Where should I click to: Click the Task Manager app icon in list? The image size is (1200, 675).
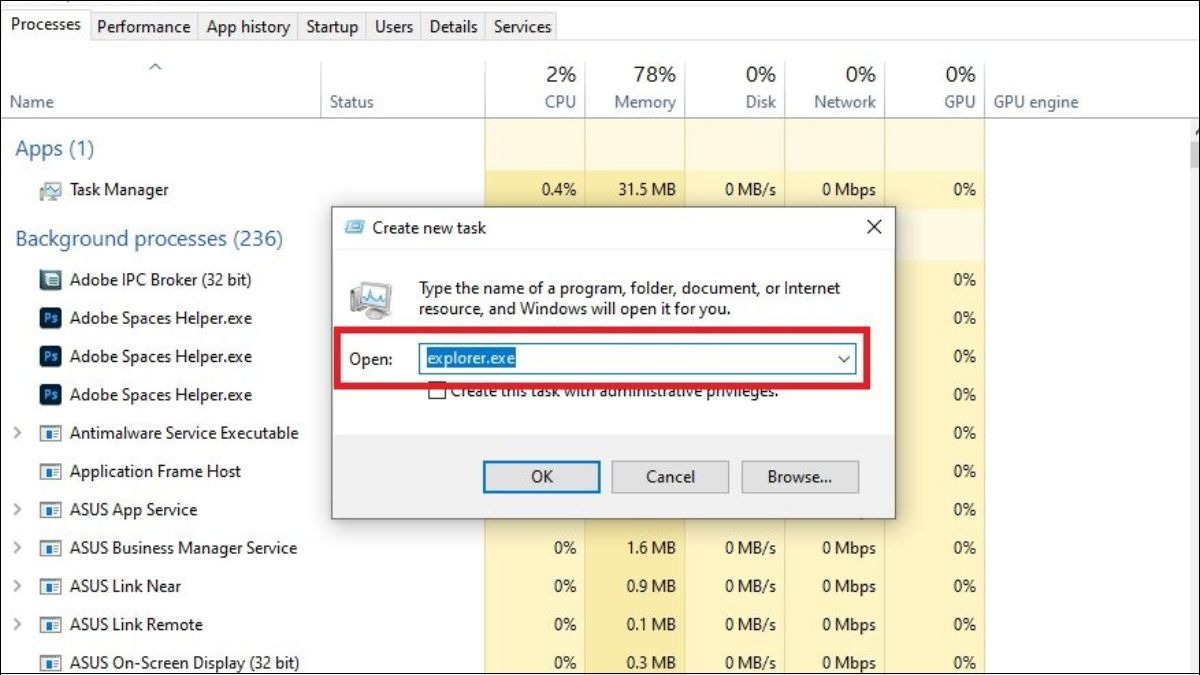50,190
